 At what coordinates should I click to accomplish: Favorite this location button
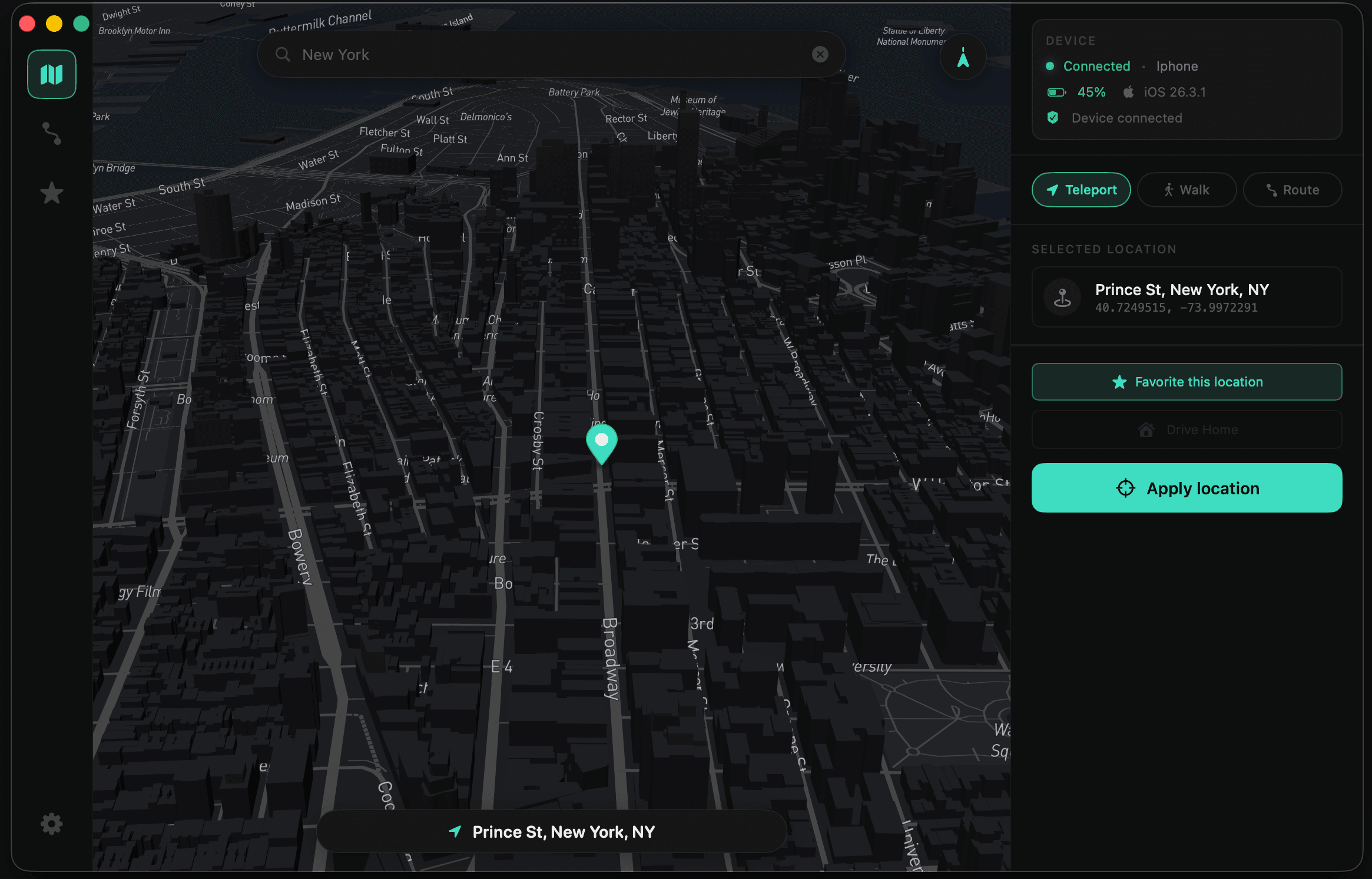[x=1187, y=382]
